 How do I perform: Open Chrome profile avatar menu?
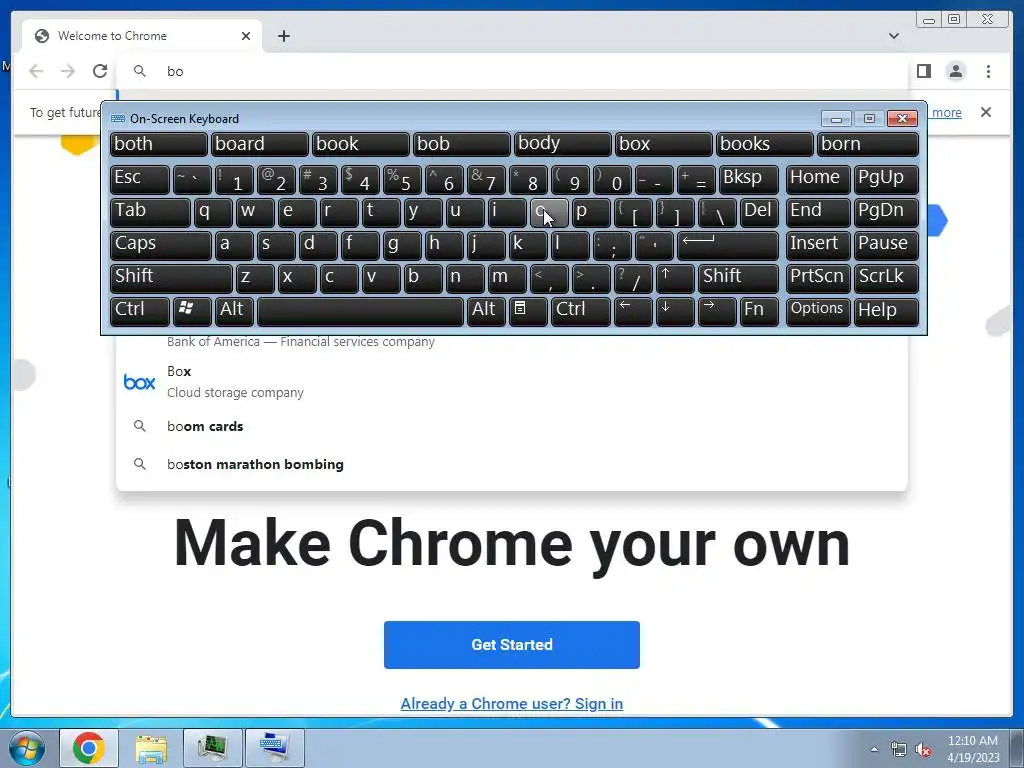955,71
